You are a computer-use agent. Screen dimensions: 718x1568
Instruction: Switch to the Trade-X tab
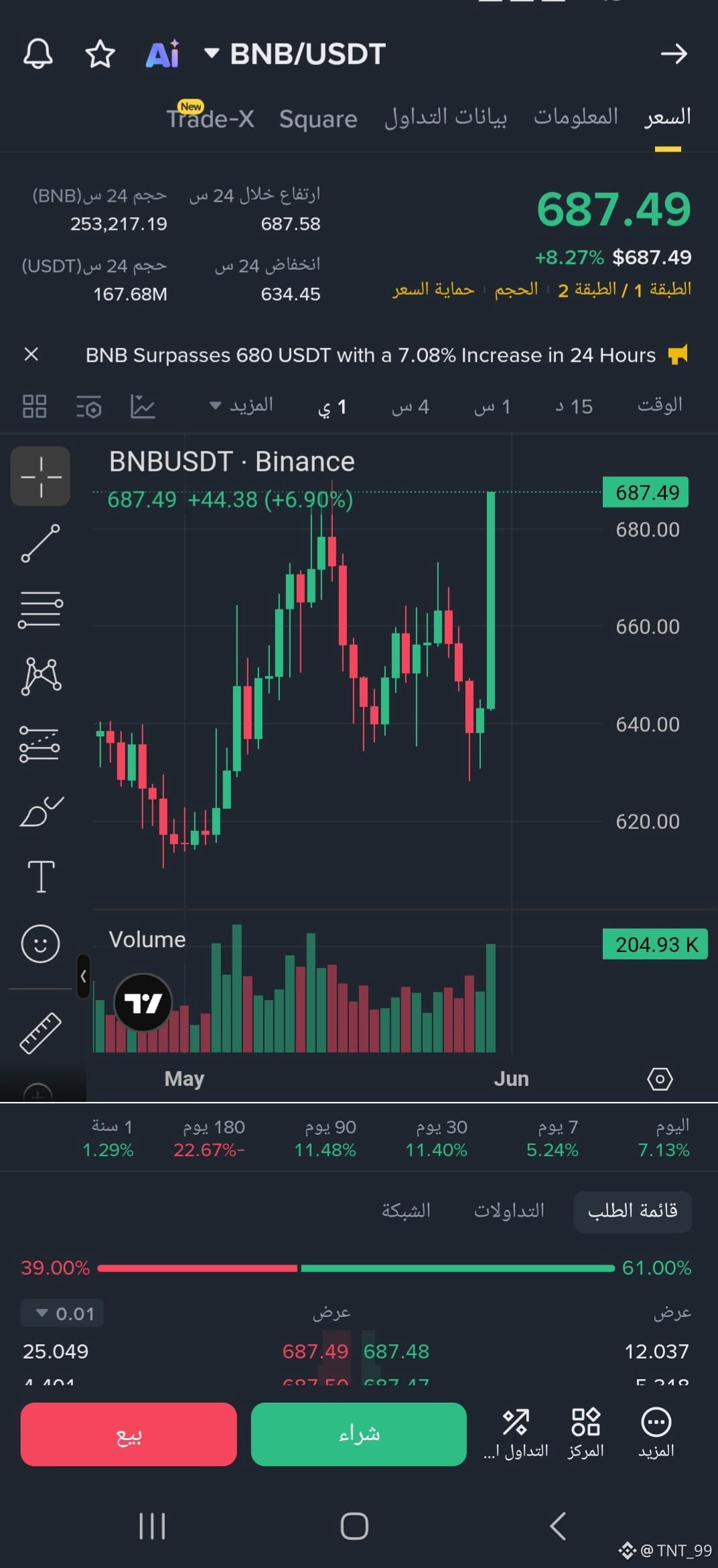(210, 119)
